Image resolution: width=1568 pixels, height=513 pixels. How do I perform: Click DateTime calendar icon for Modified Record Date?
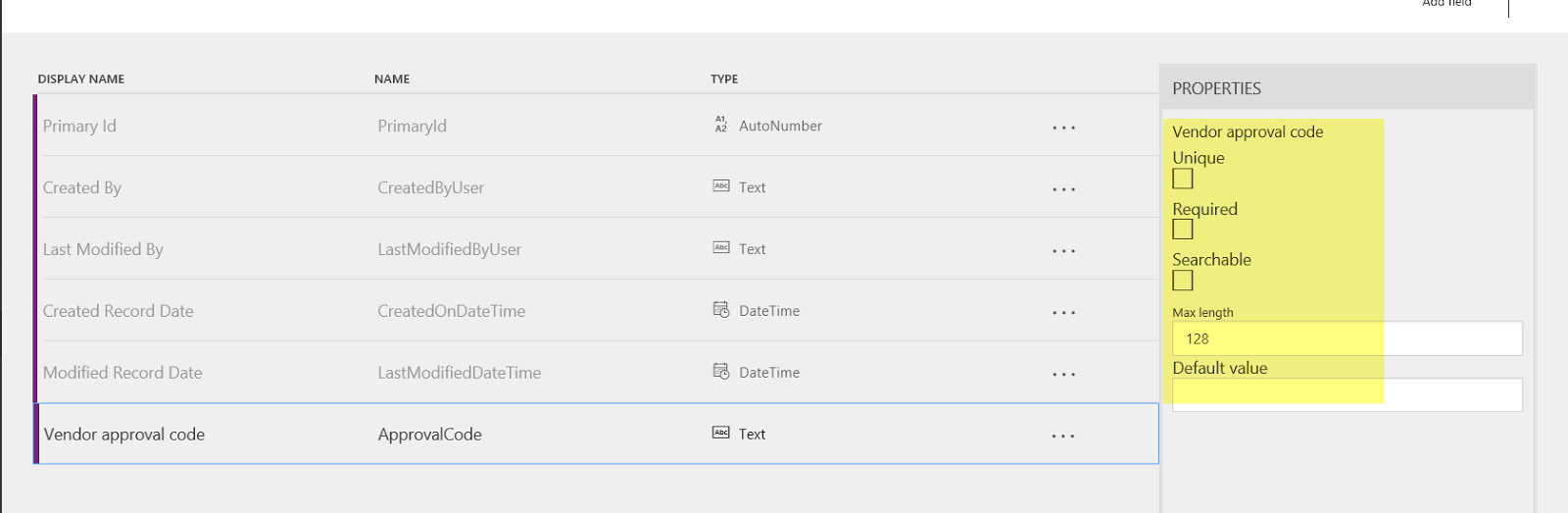pyautogui.click(x=721, y=372)
